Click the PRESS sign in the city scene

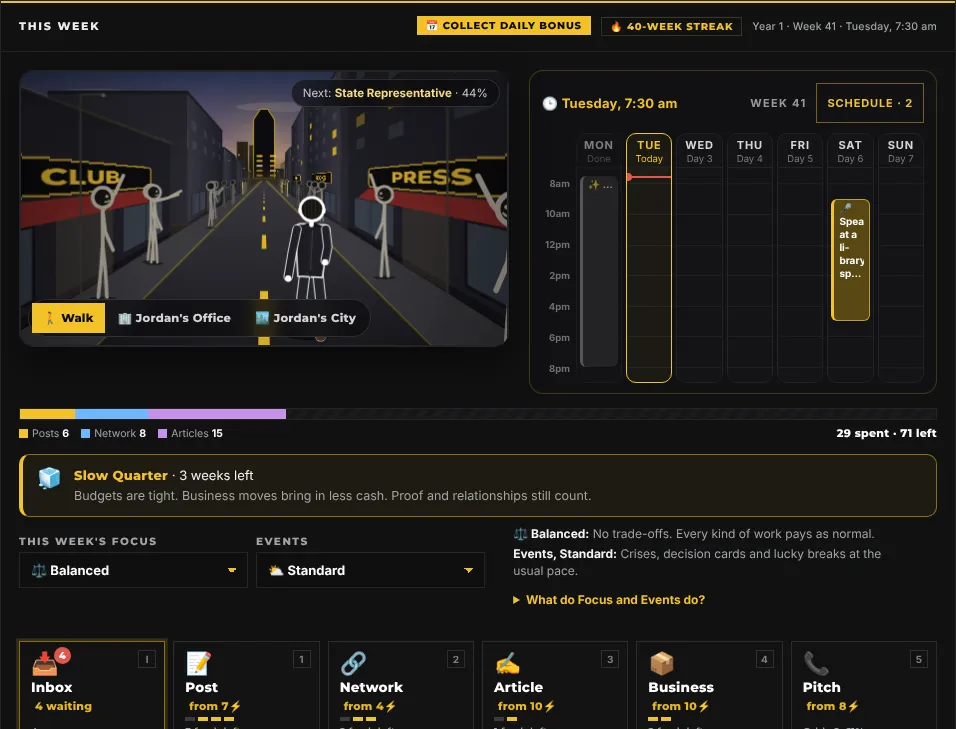(433, 177)
